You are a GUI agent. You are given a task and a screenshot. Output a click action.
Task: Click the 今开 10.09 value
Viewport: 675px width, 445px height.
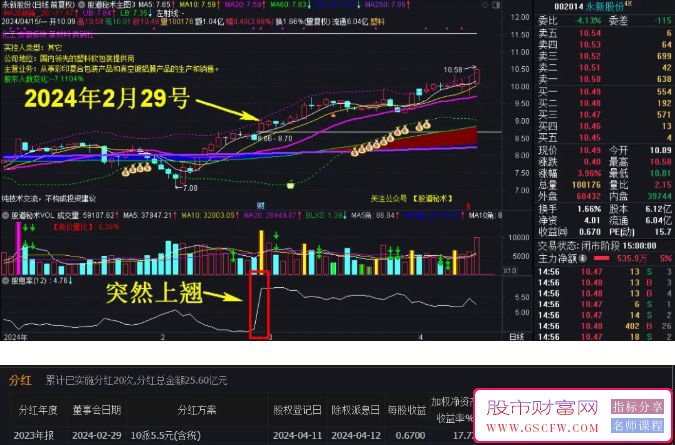tap(660, 150)
